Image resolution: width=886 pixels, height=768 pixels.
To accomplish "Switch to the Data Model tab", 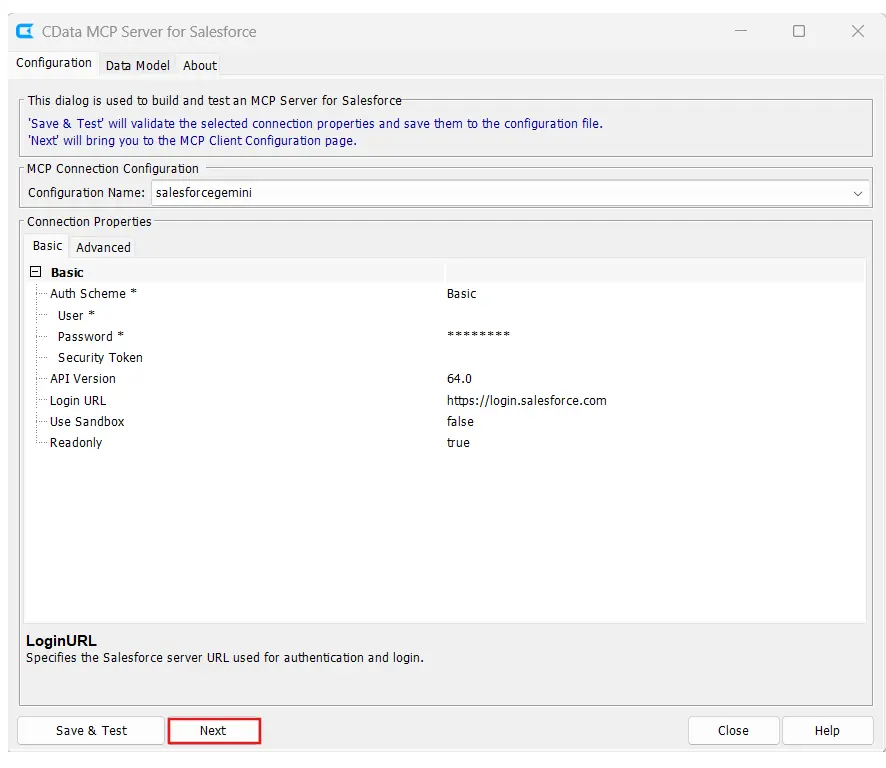I will [x=138, y=65].
